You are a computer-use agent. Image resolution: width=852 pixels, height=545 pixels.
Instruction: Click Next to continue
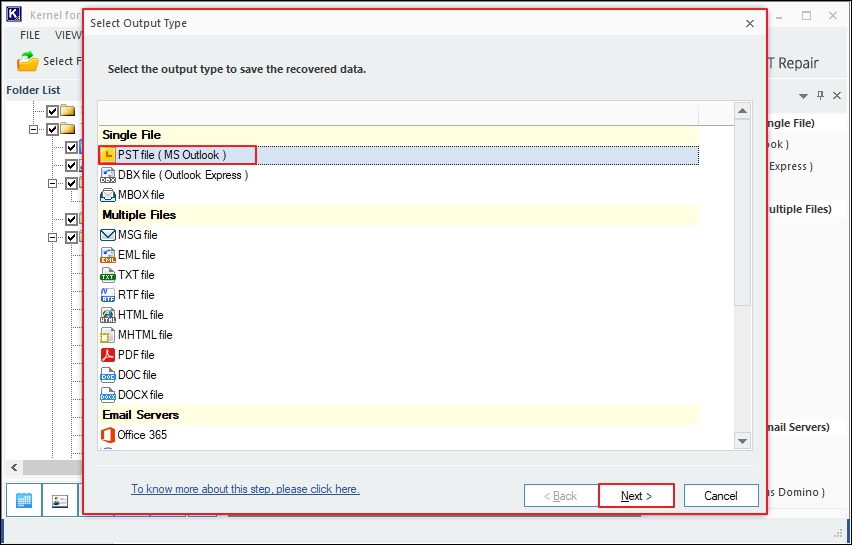point(636,496)
